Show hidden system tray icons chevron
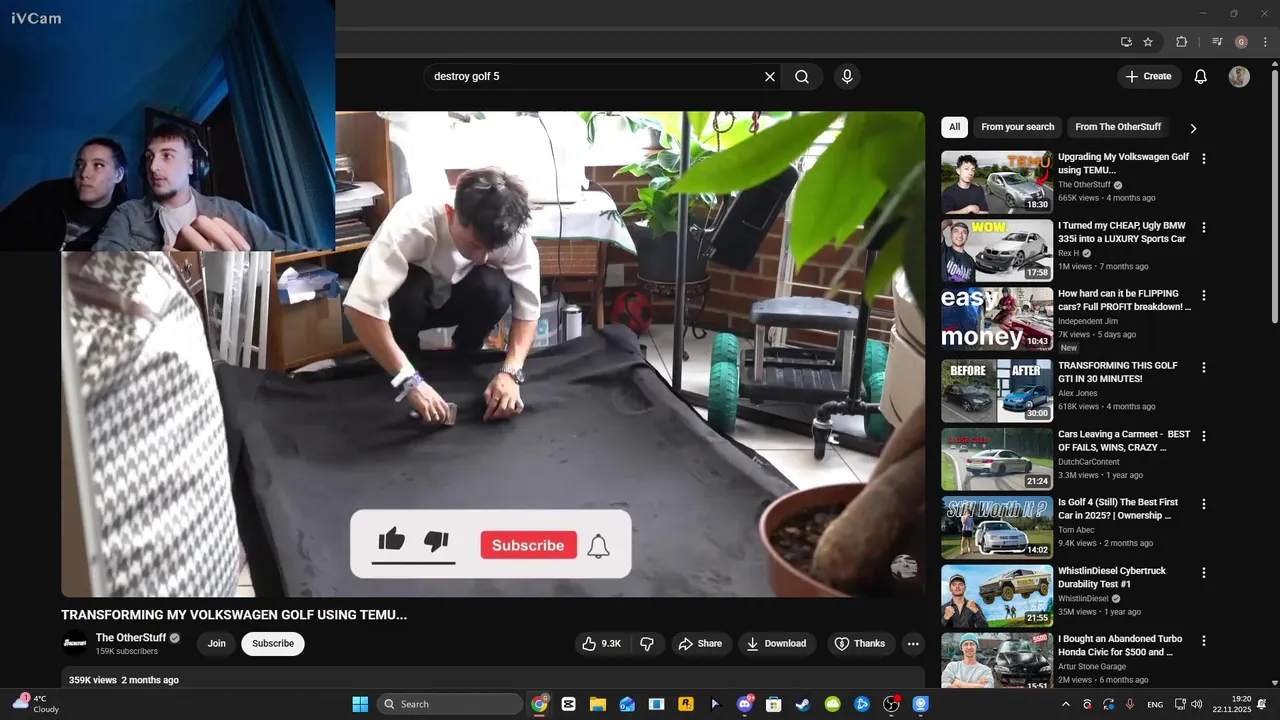This screenshot has height=720, width=1280. [1066, 704]
